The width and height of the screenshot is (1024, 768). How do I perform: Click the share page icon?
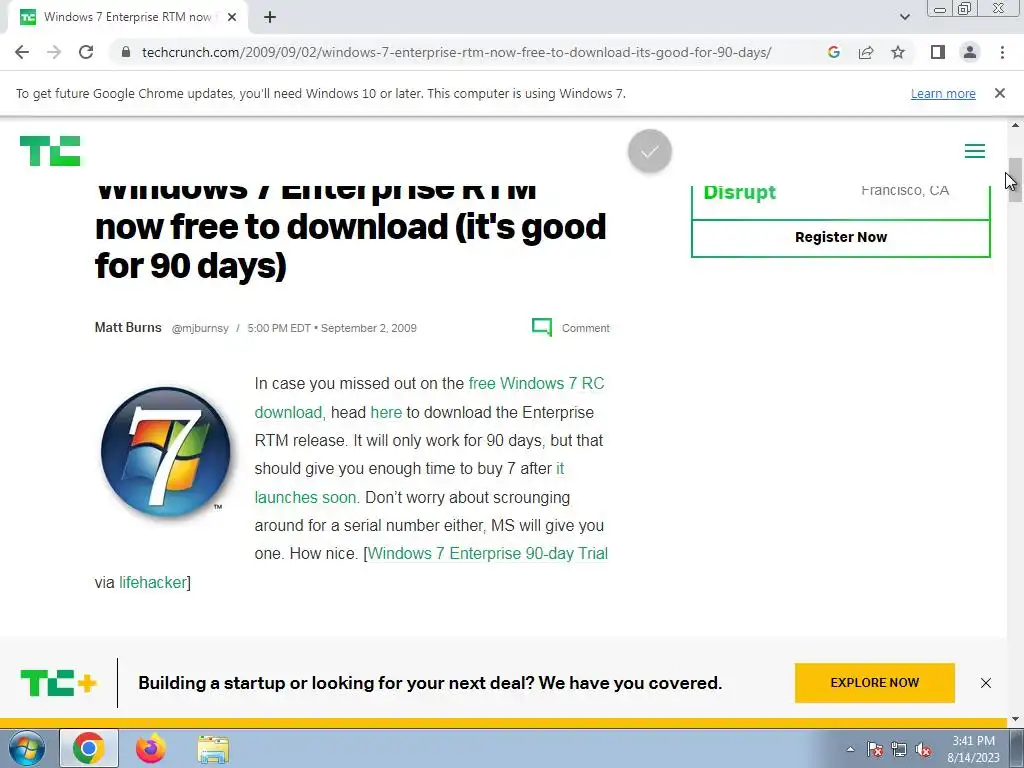(866, 52)
